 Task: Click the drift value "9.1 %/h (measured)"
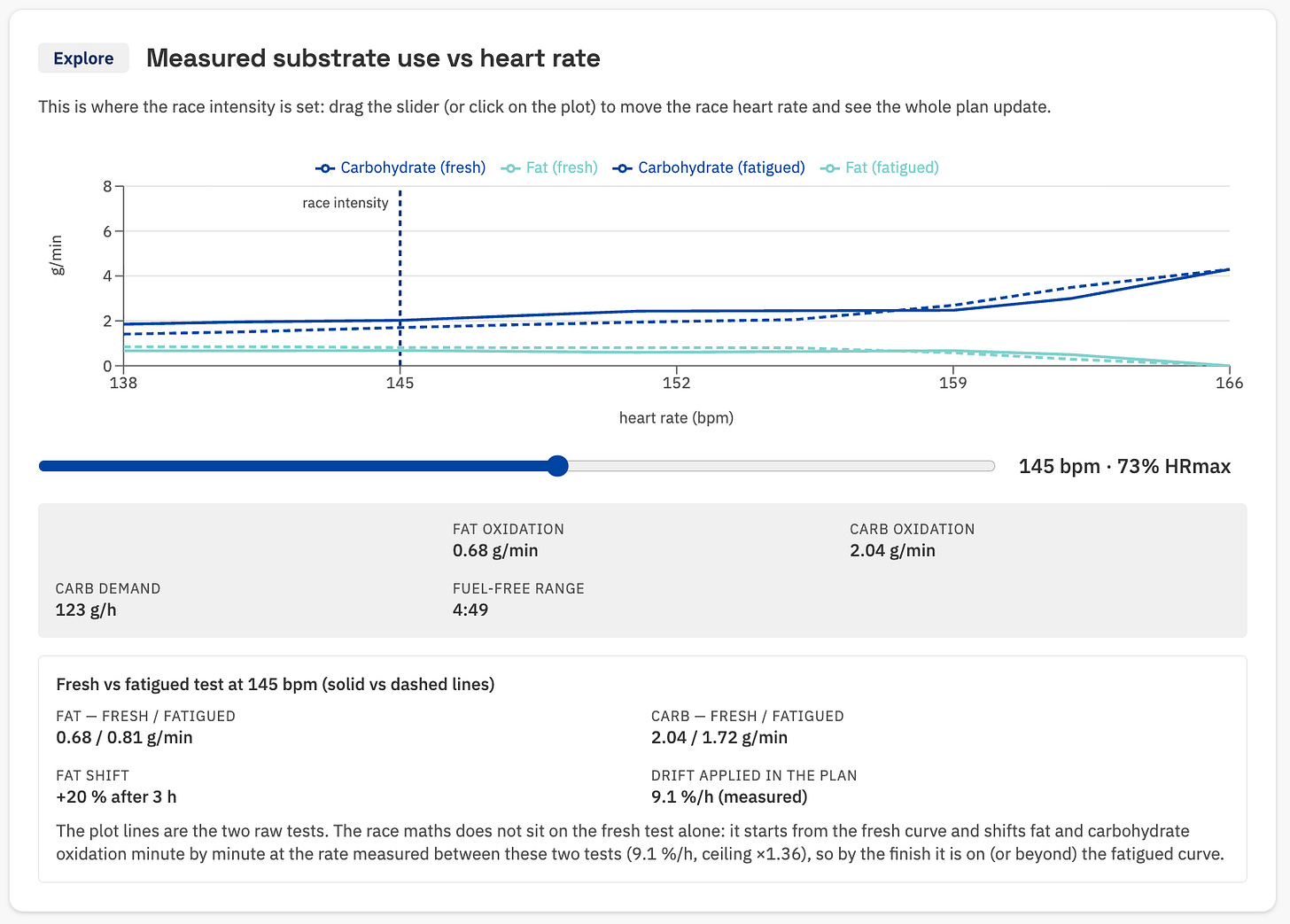(x=729, y=796)
